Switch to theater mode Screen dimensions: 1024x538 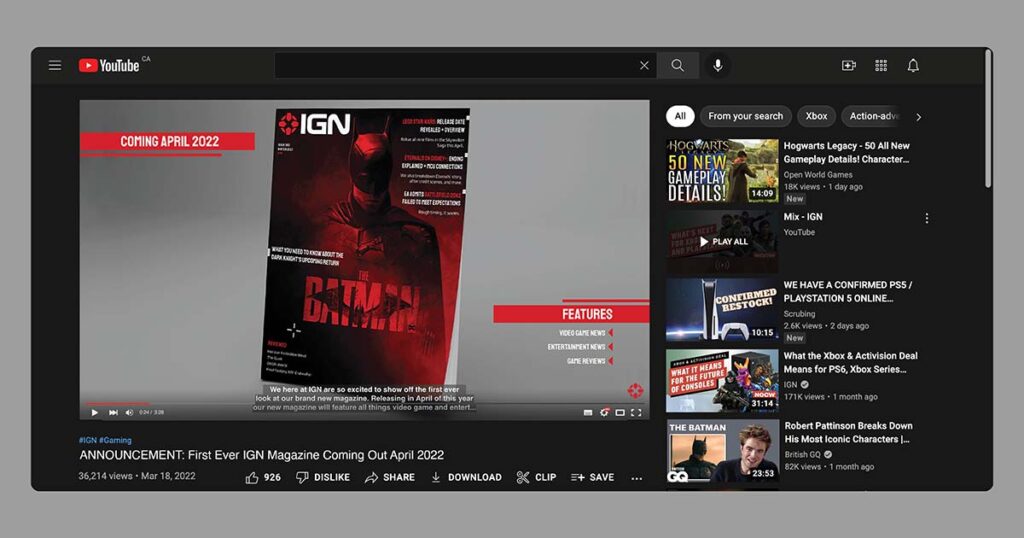click(620, 413)
